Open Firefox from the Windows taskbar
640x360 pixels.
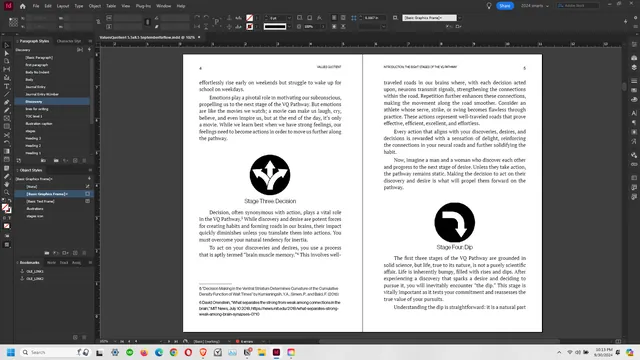[x=144, y=352]
